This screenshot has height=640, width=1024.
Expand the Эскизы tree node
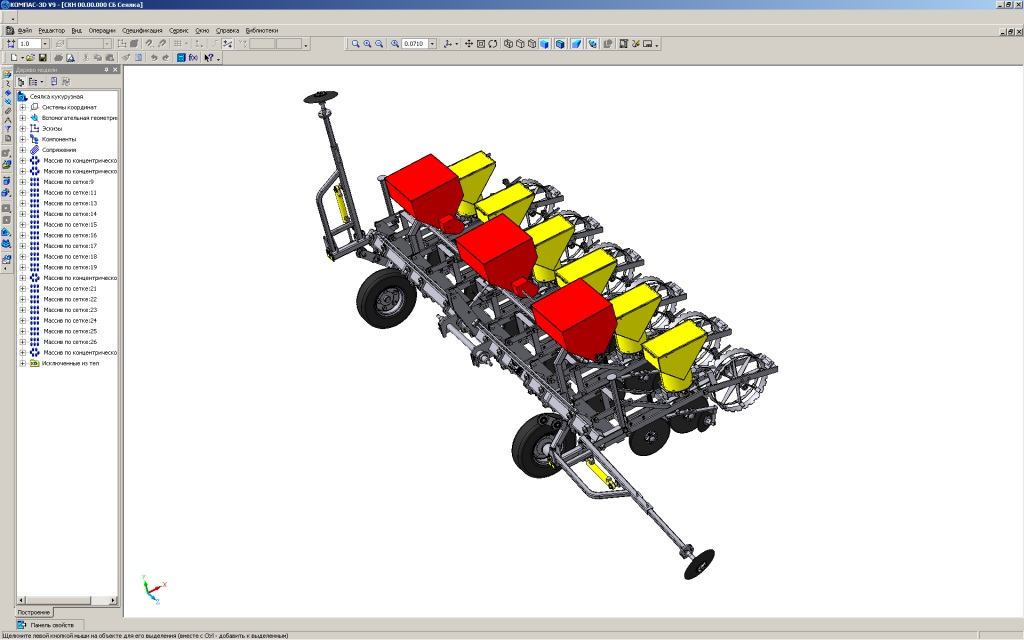coord(23,128)
